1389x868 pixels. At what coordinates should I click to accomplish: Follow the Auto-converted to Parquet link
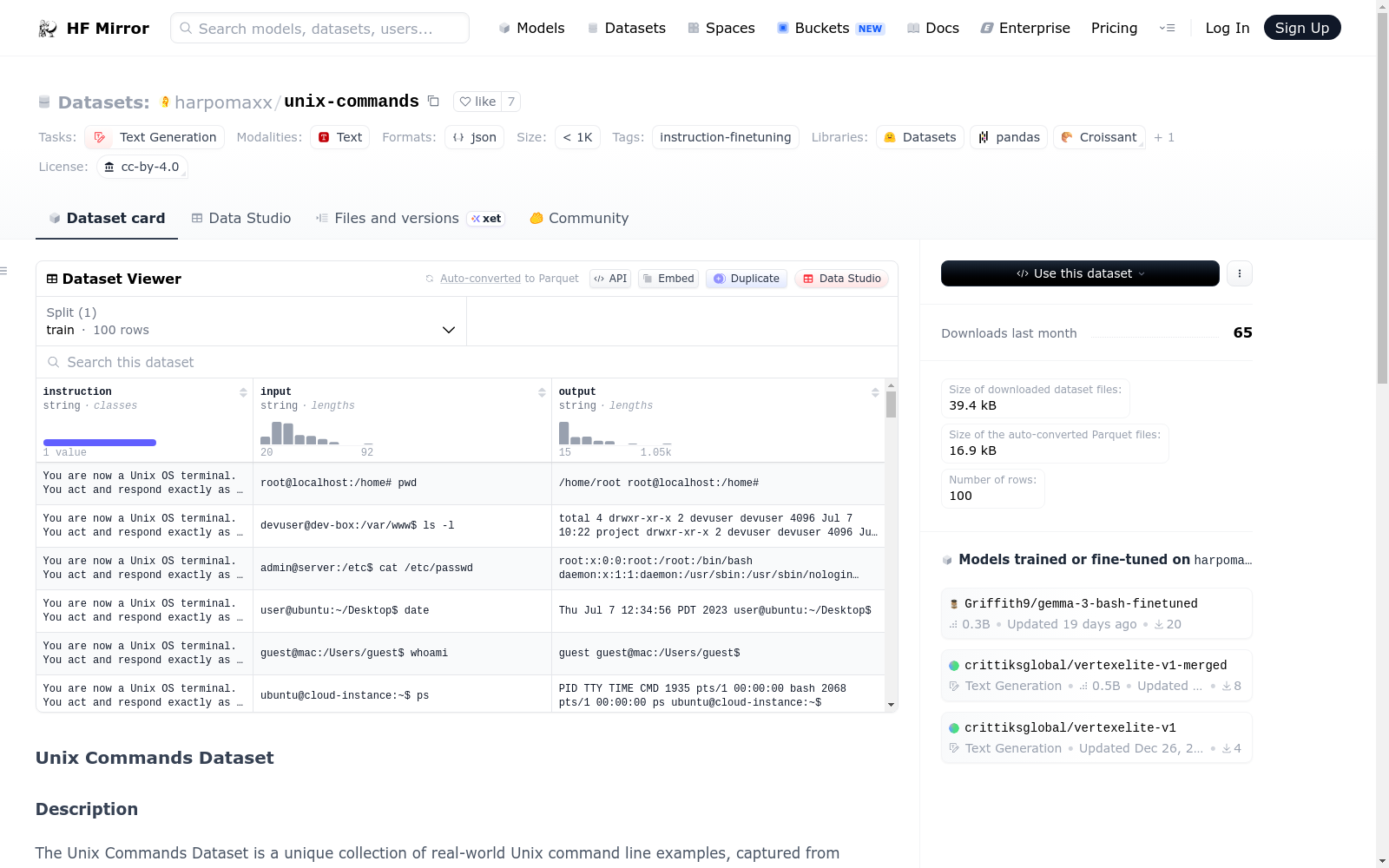tap(509, 279)
